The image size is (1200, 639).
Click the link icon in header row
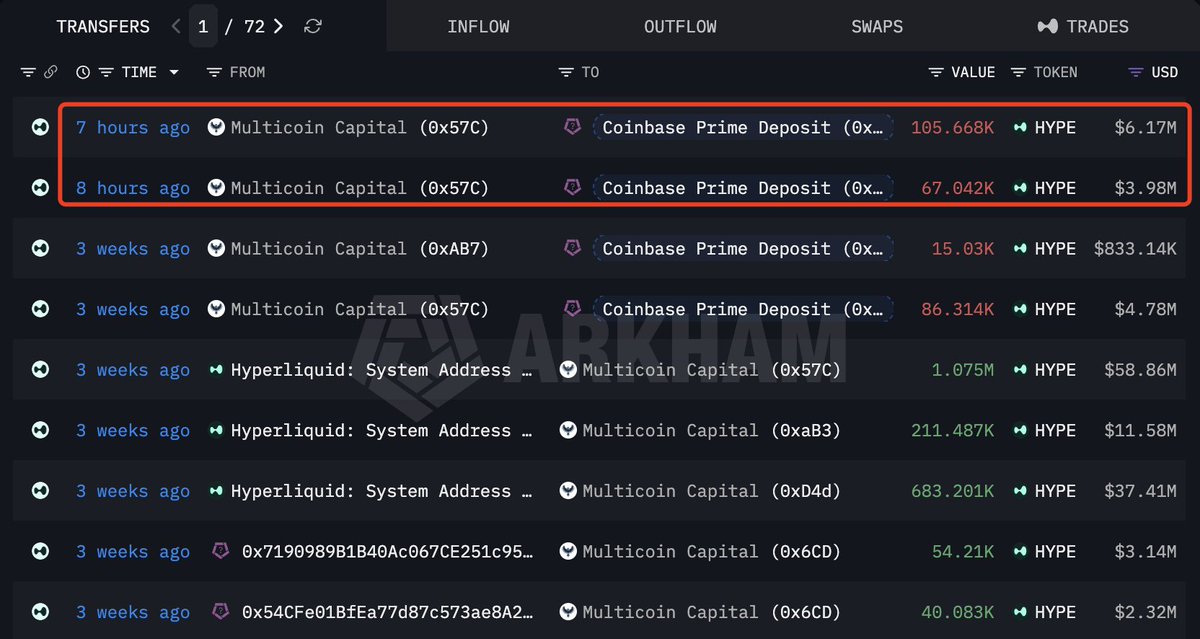50,72
